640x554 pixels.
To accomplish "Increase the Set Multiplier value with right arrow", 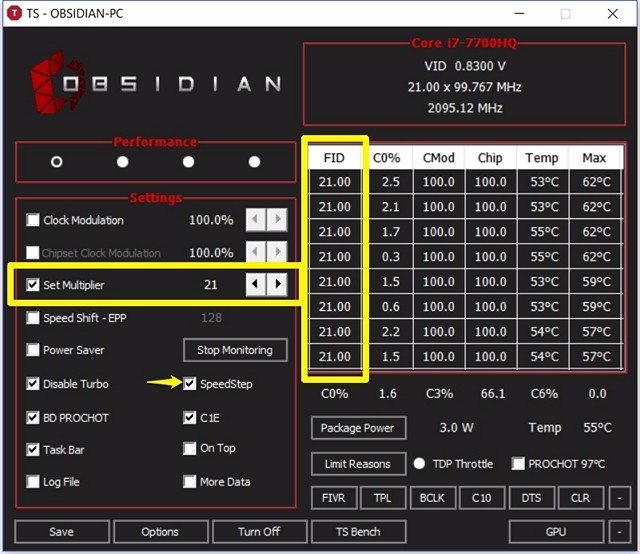I will tap(276, 285).
